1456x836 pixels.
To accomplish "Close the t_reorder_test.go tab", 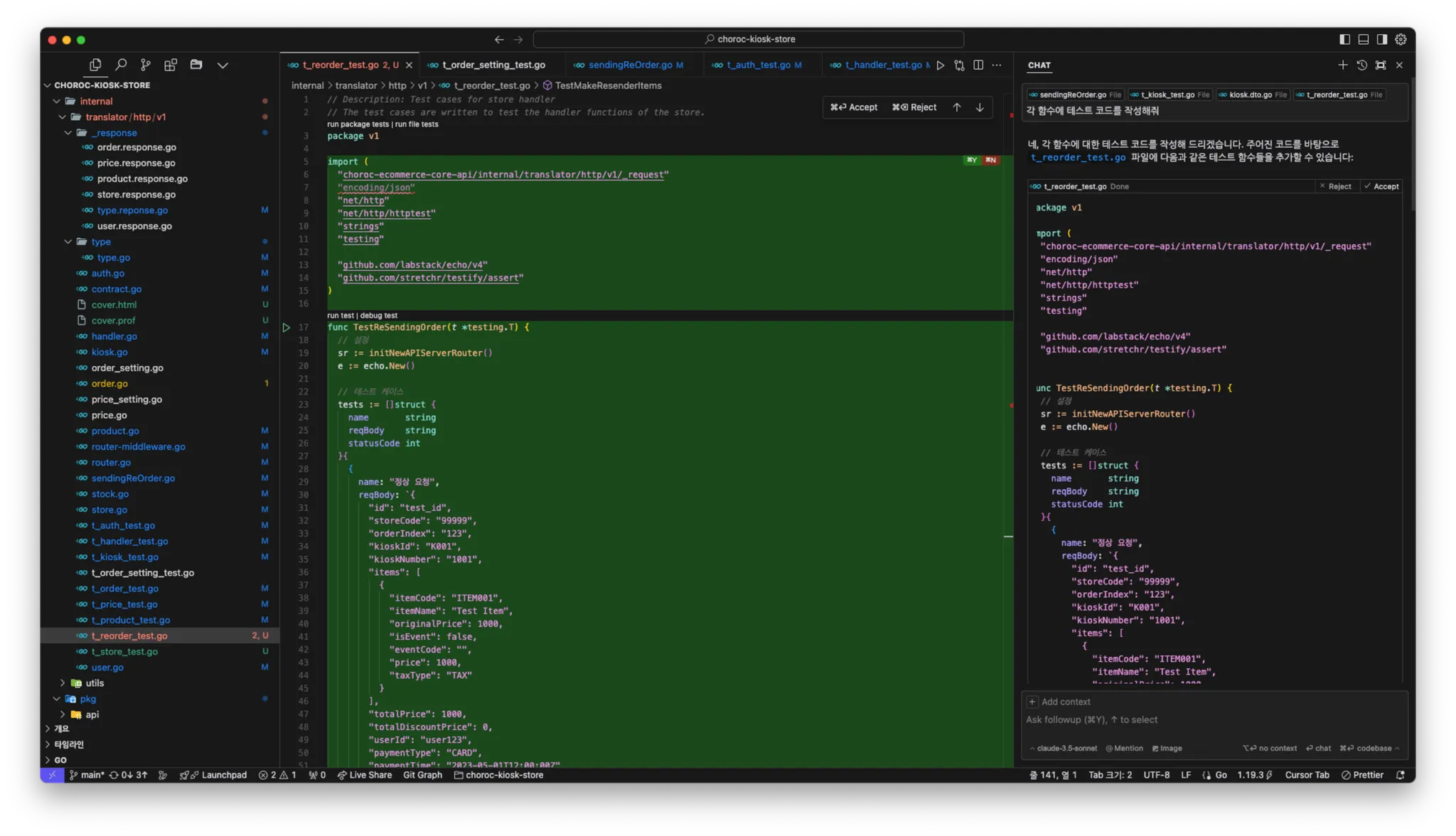I will tap(409, 65).
